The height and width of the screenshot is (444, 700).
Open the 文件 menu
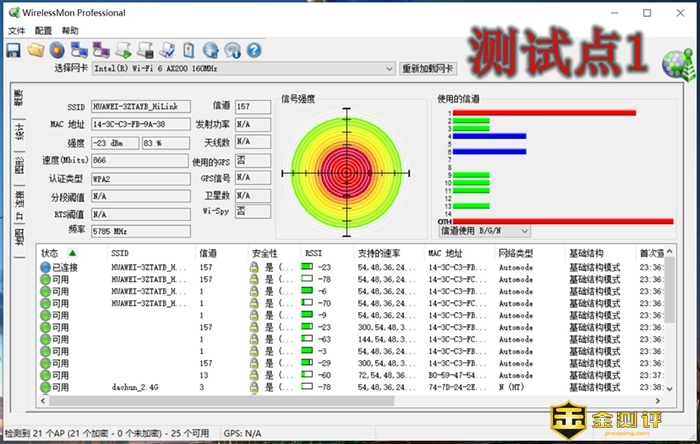click(16, 31)
